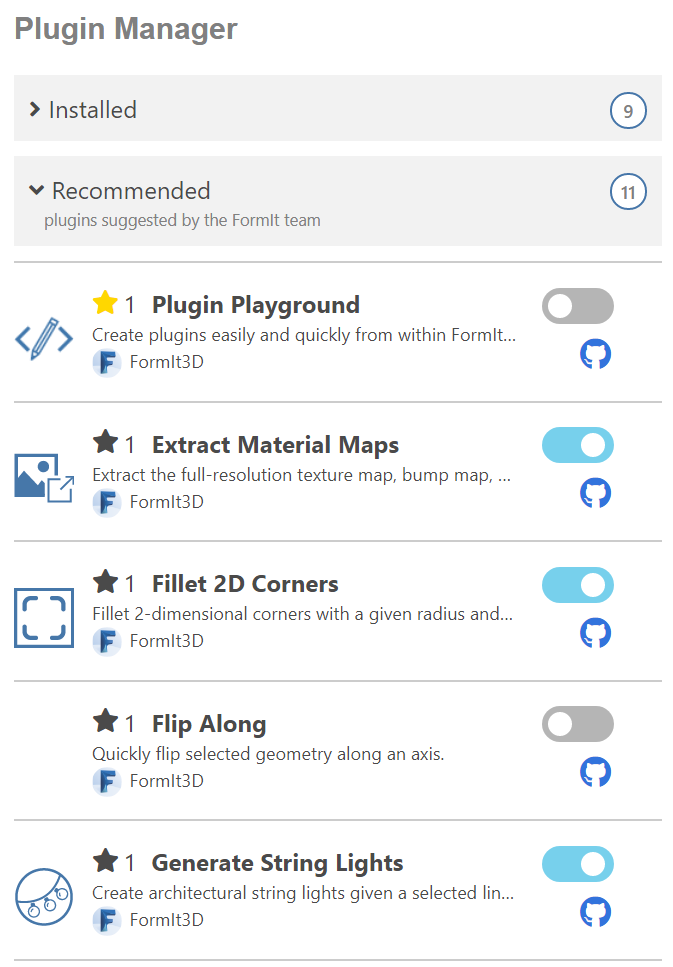This screenshot has height=967, width=673.
Task: Click the yellow star on Plugin Playground
Action: pyautogui.click(x=105, y=303)
